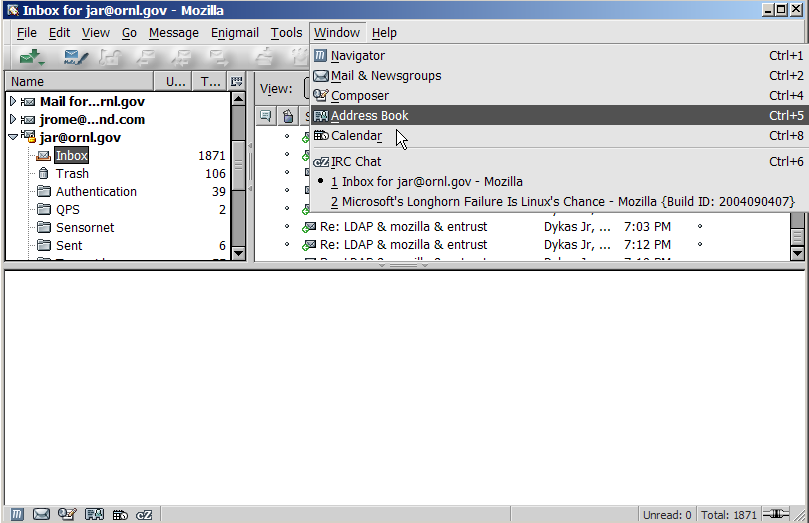
Task: Open the Enigmail menu
Action: point(236,33)
